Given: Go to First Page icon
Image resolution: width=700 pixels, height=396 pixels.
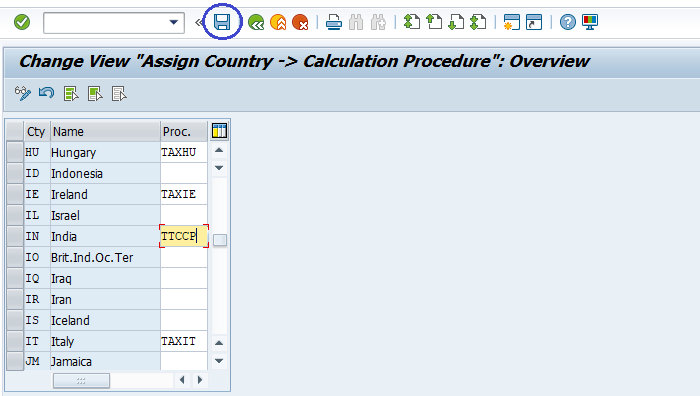Looking at the screenshot, I should 412,22.
